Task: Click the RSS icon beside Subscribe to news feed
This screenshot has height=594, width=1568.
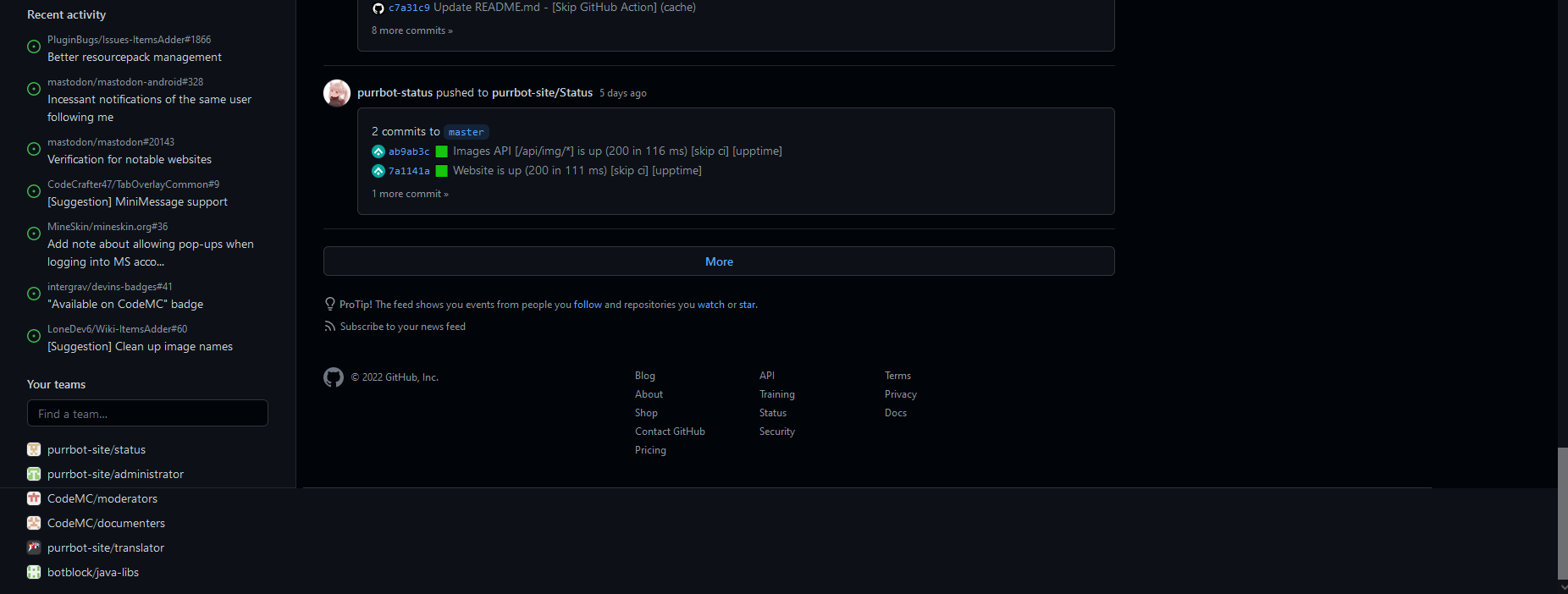Action: pyautogui.click(x=330, y=327)
